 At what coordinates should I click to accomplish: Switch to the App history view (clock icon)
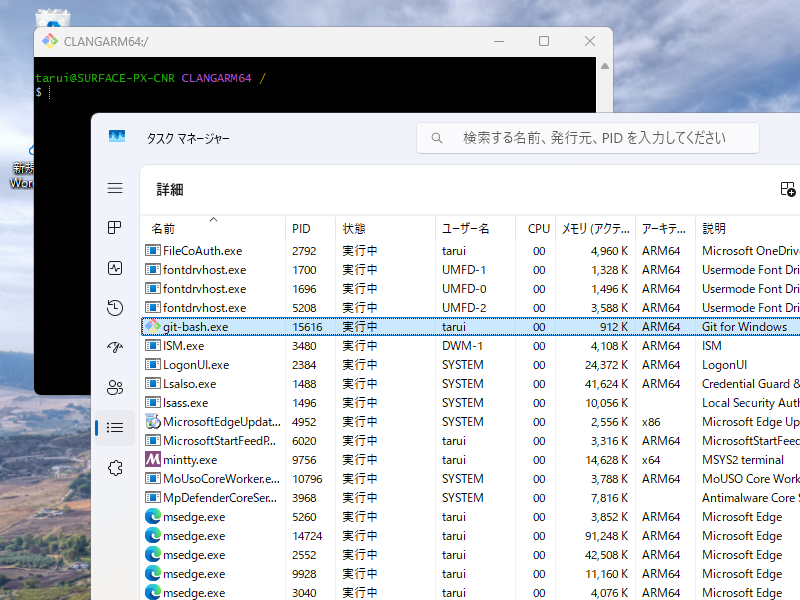point(114,307)
